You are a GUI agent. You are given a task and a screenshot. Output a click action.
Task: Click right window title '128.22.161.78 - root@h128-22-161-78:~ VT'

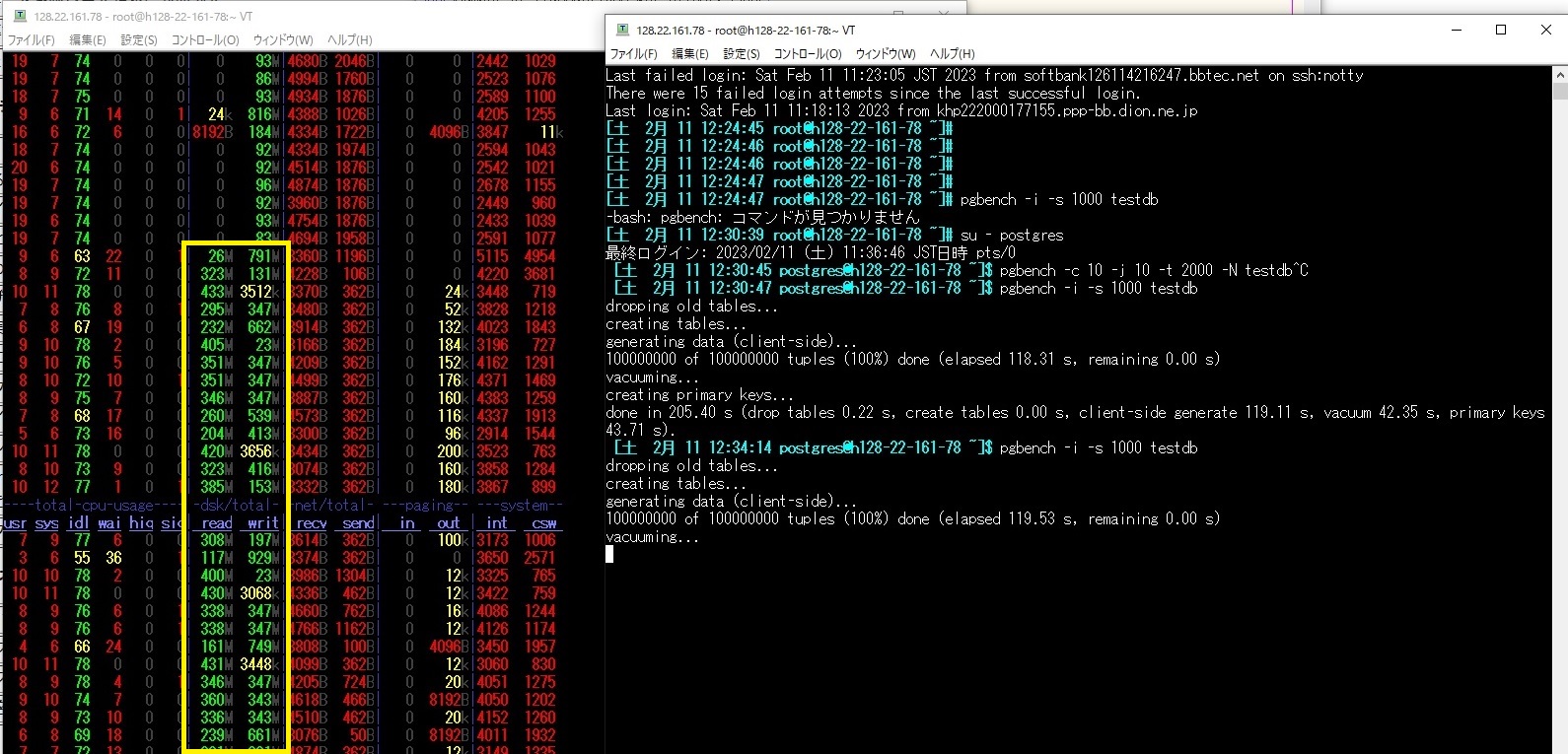click(x=746, y=31)
